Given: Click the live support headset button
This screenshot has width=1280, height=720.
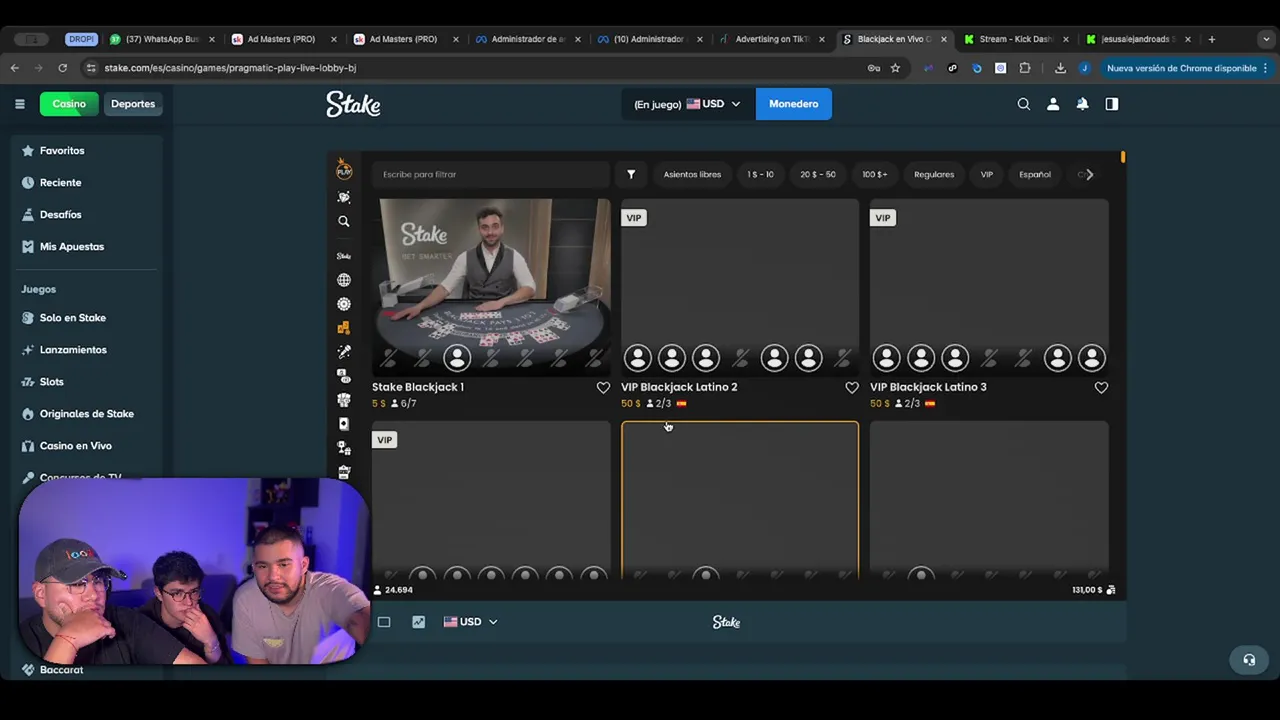Looking at the screenshot, I should click(x=1249, y=660).
